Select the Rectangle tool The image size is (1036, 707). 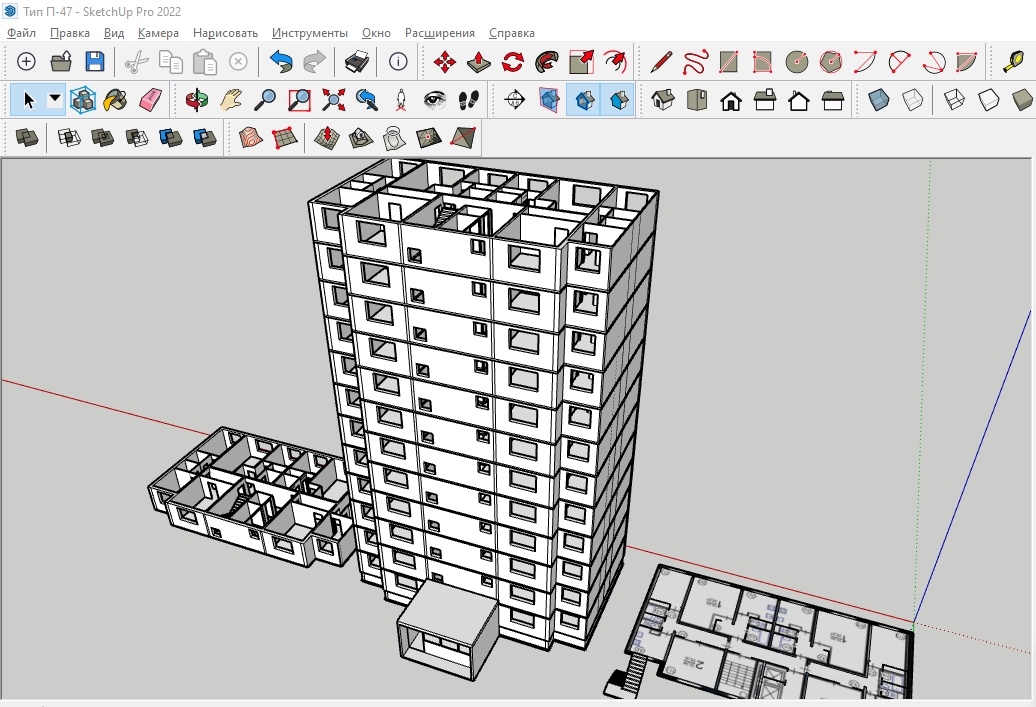729,62
